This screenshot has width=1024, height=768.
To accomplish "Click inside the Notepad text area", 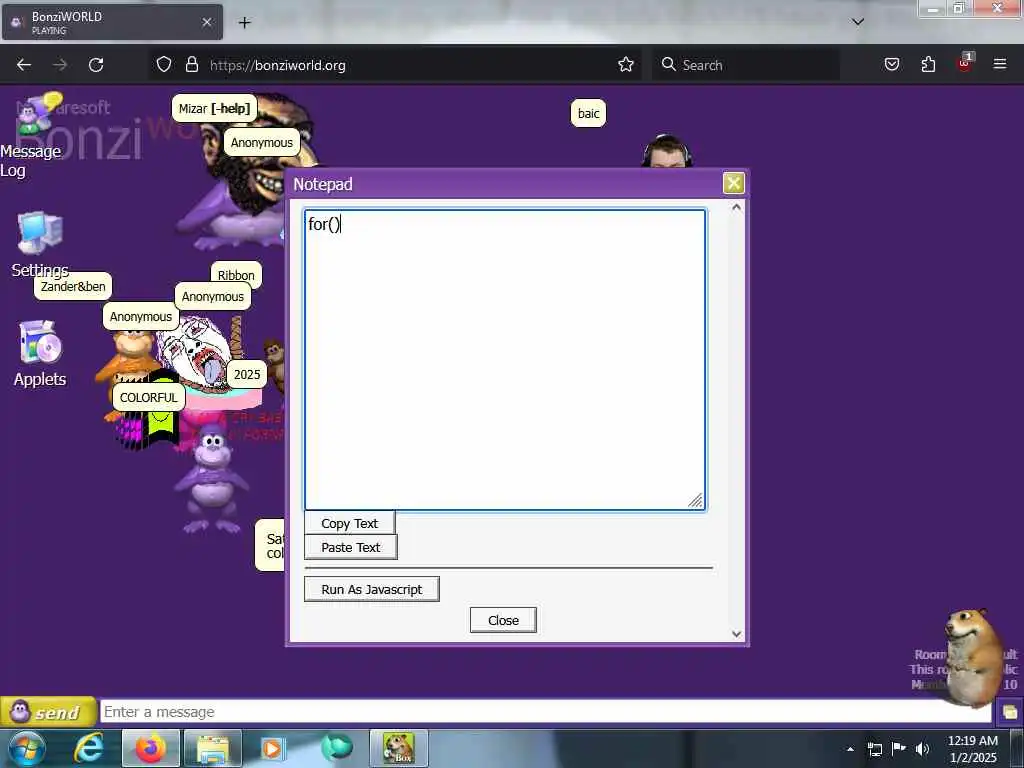I will pyautogui.click(x=505, y=359).
